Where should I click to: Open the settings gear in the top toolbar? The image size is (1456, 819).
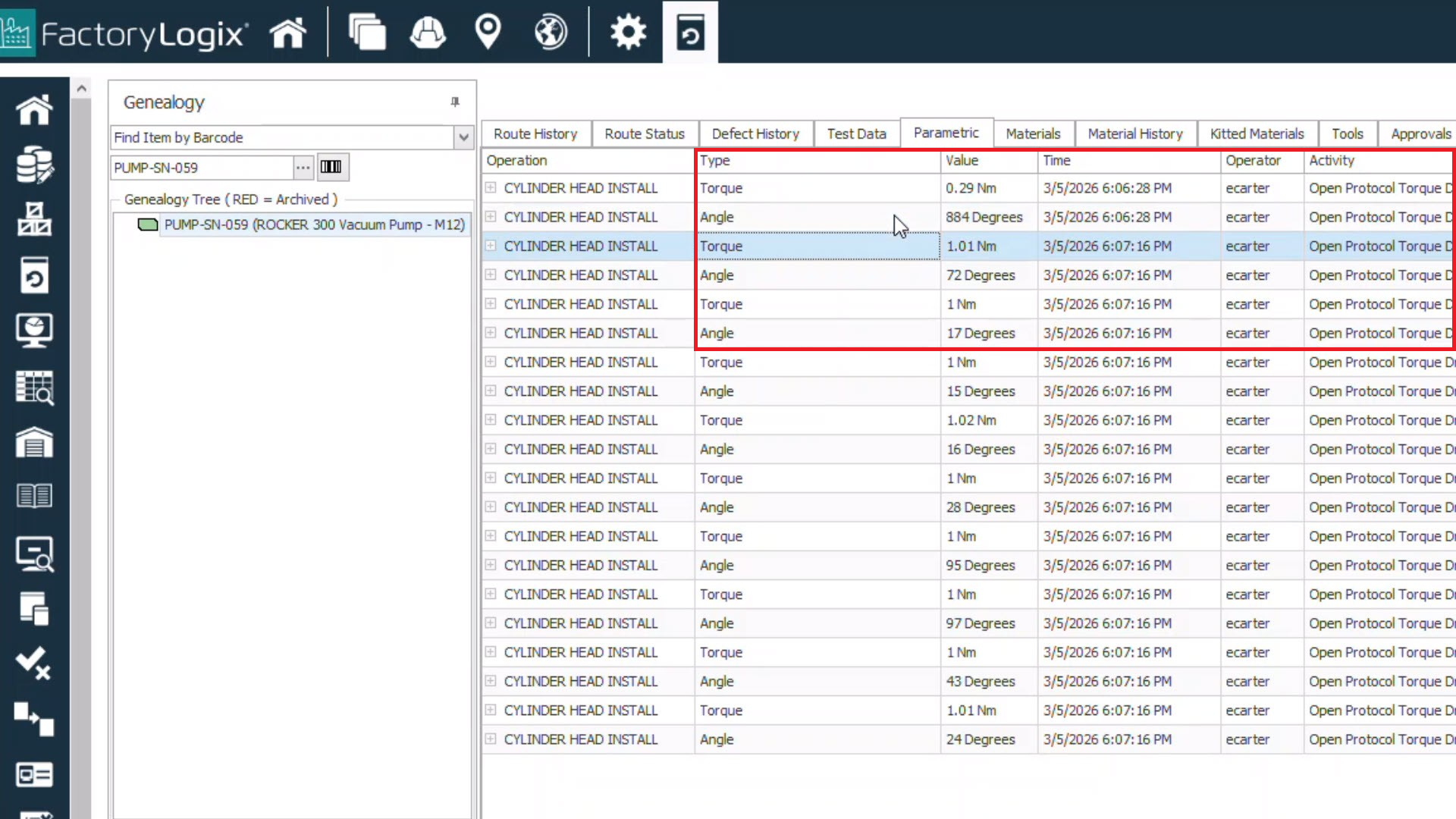click(x=627, y=32)
